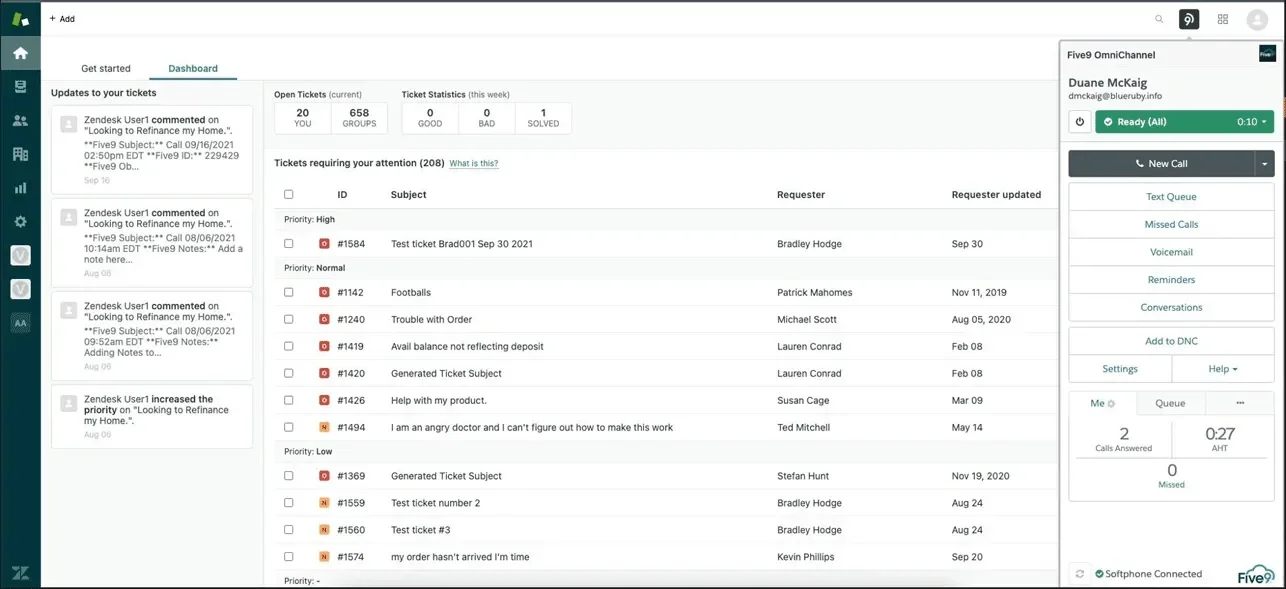Check the checkbox beside the Footballs ticket
Screen dimensions: 1286x589
288,292
